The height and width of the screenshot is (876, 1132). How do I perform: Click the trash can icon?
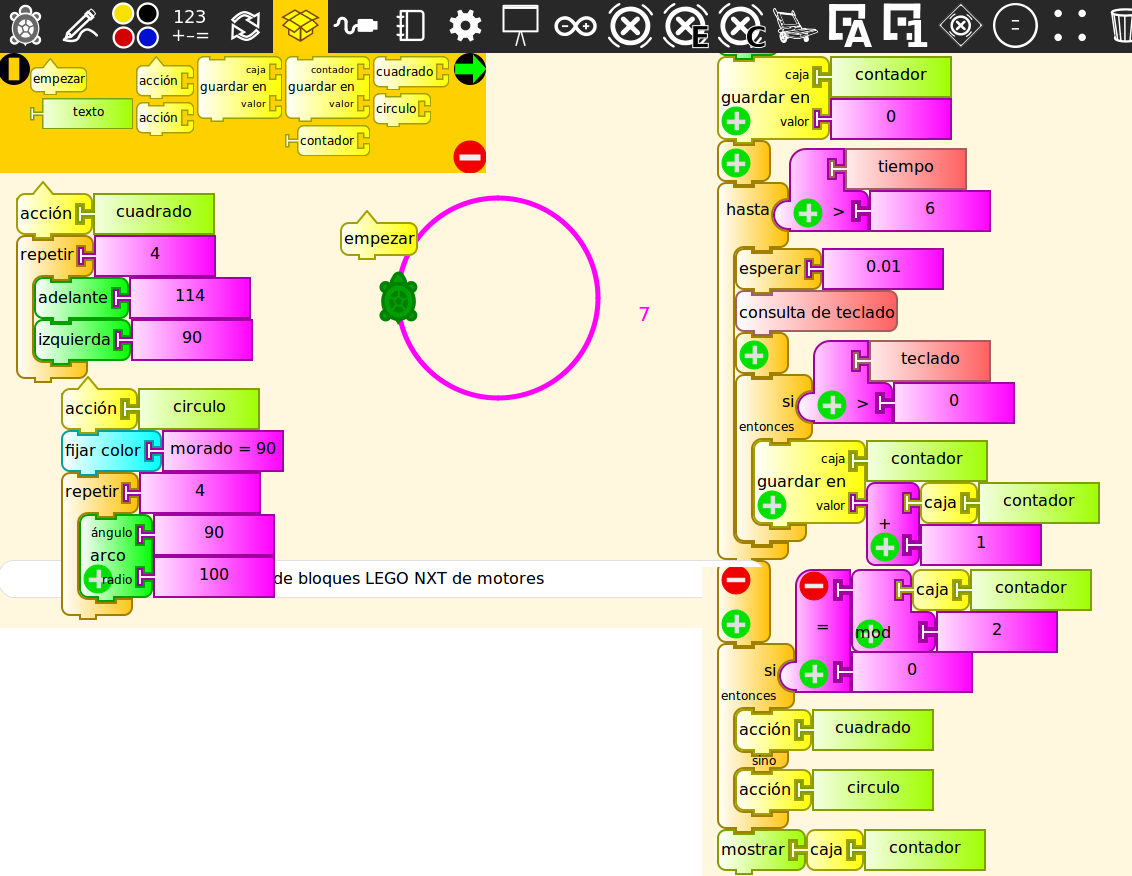tap(1120, 26)
